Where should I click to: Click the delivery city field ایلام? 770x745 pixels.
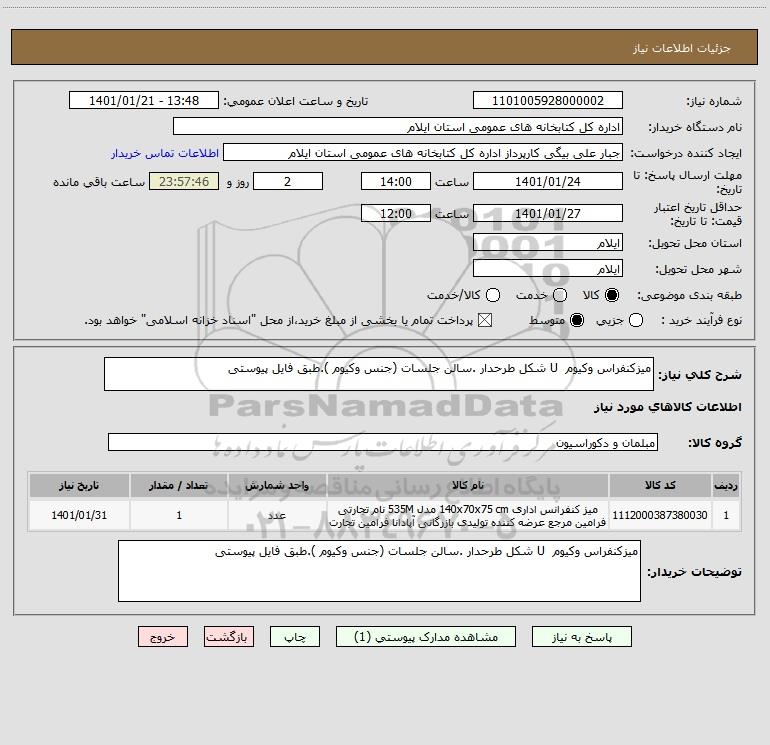[548, 268]
